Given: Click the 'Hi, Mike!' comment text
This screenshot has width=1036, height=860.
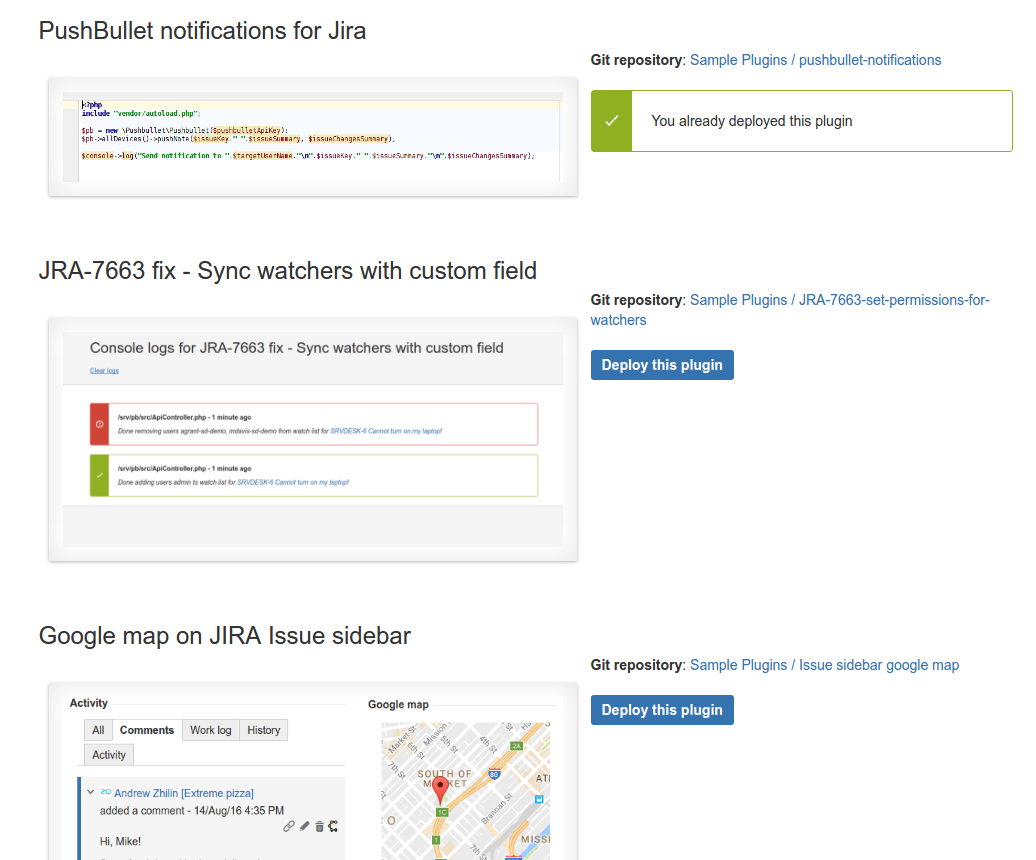Looking at the screenshot, I should (x=120, y=842).
